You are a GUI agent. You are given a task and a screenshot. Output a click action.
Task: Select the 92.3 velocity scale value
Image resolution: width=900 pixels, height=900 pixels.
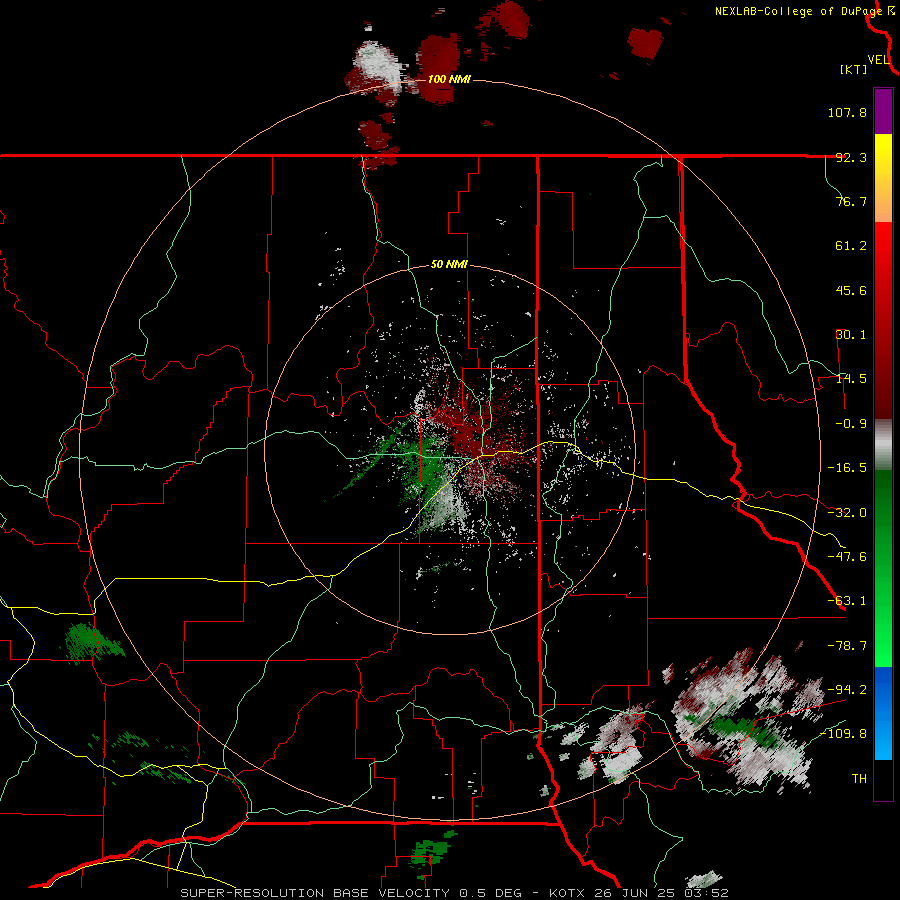851,157
